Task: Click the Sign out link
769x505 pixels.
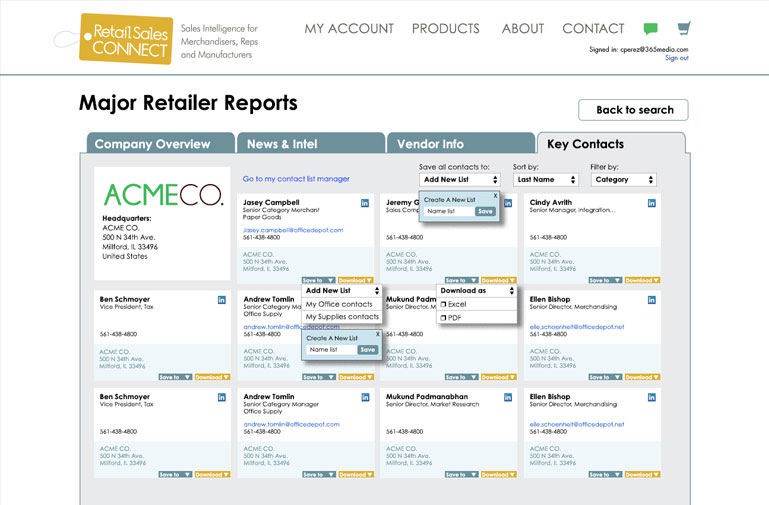Action: (676, 58)
